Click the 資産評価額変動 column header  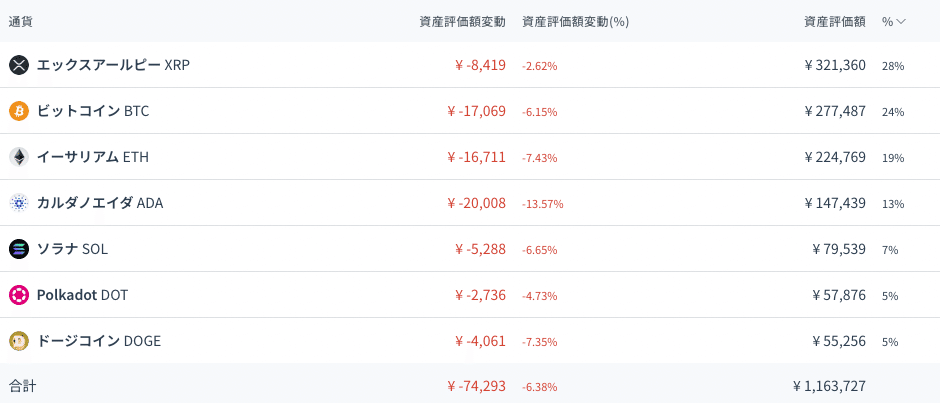463,21
